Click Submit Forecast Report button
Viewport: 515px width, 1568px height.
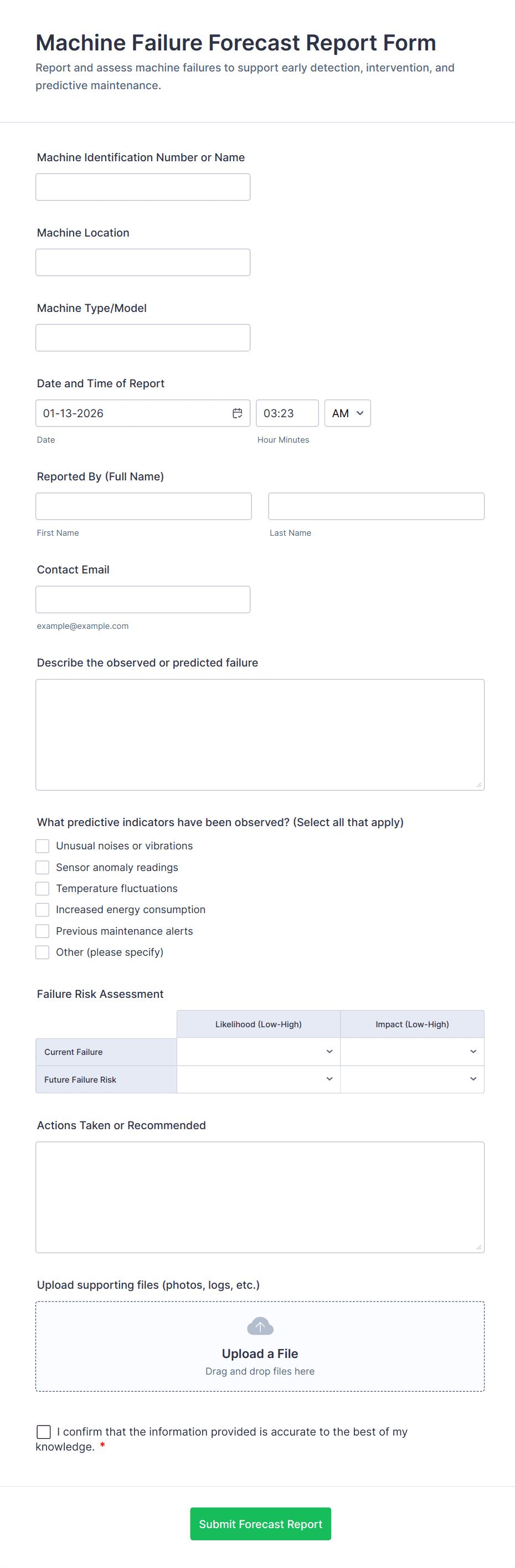[x=260, y=1524]
